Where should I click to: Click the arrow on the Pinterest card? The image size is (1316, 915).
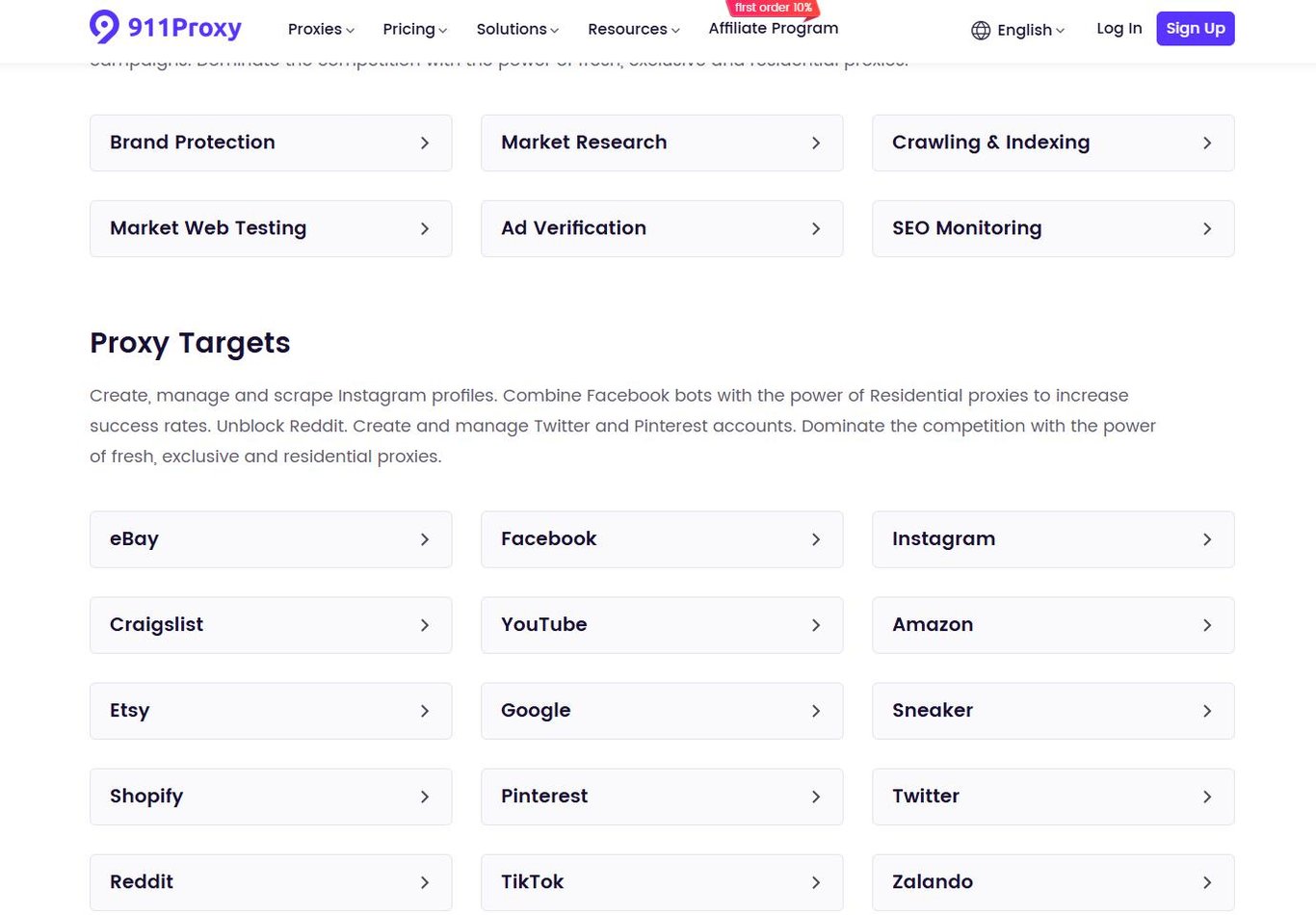point(816,797)
